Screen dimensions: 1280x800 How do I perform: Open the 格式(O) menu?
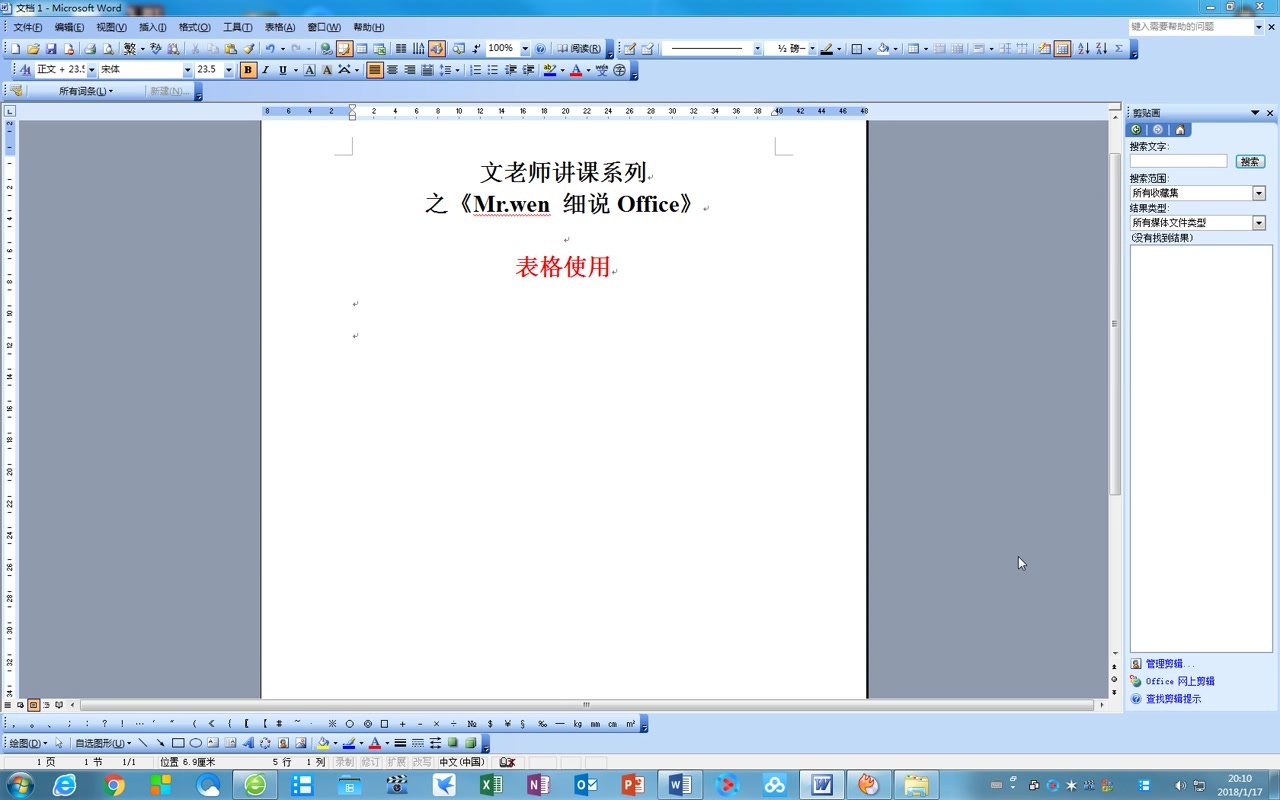(x=194, y=27)
